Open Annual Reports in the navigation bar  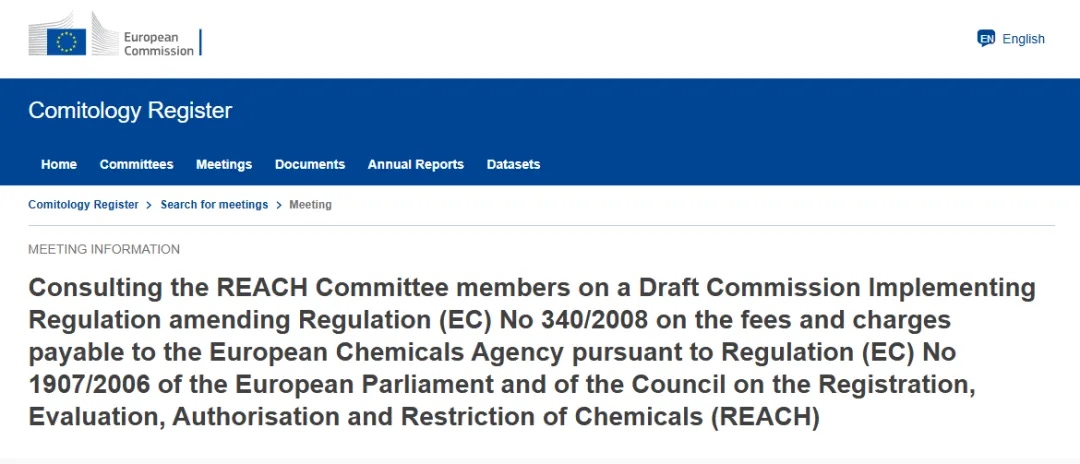[x=416, y=165]
